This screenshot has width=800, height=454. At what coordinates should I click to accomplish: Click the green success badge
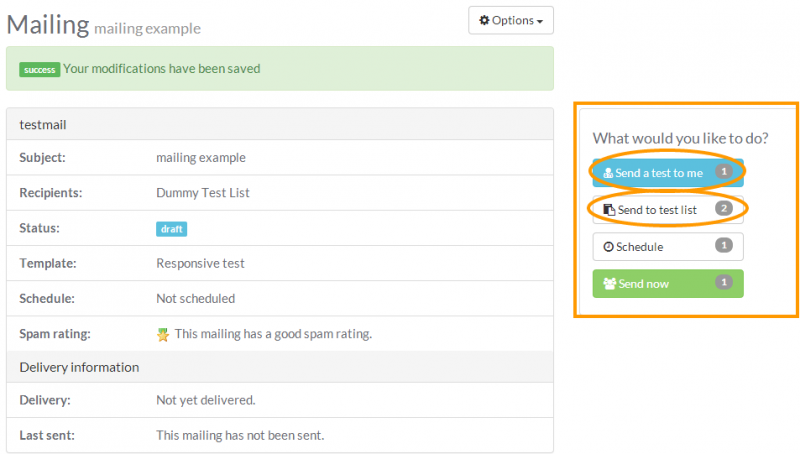click(x=39, y=70)
